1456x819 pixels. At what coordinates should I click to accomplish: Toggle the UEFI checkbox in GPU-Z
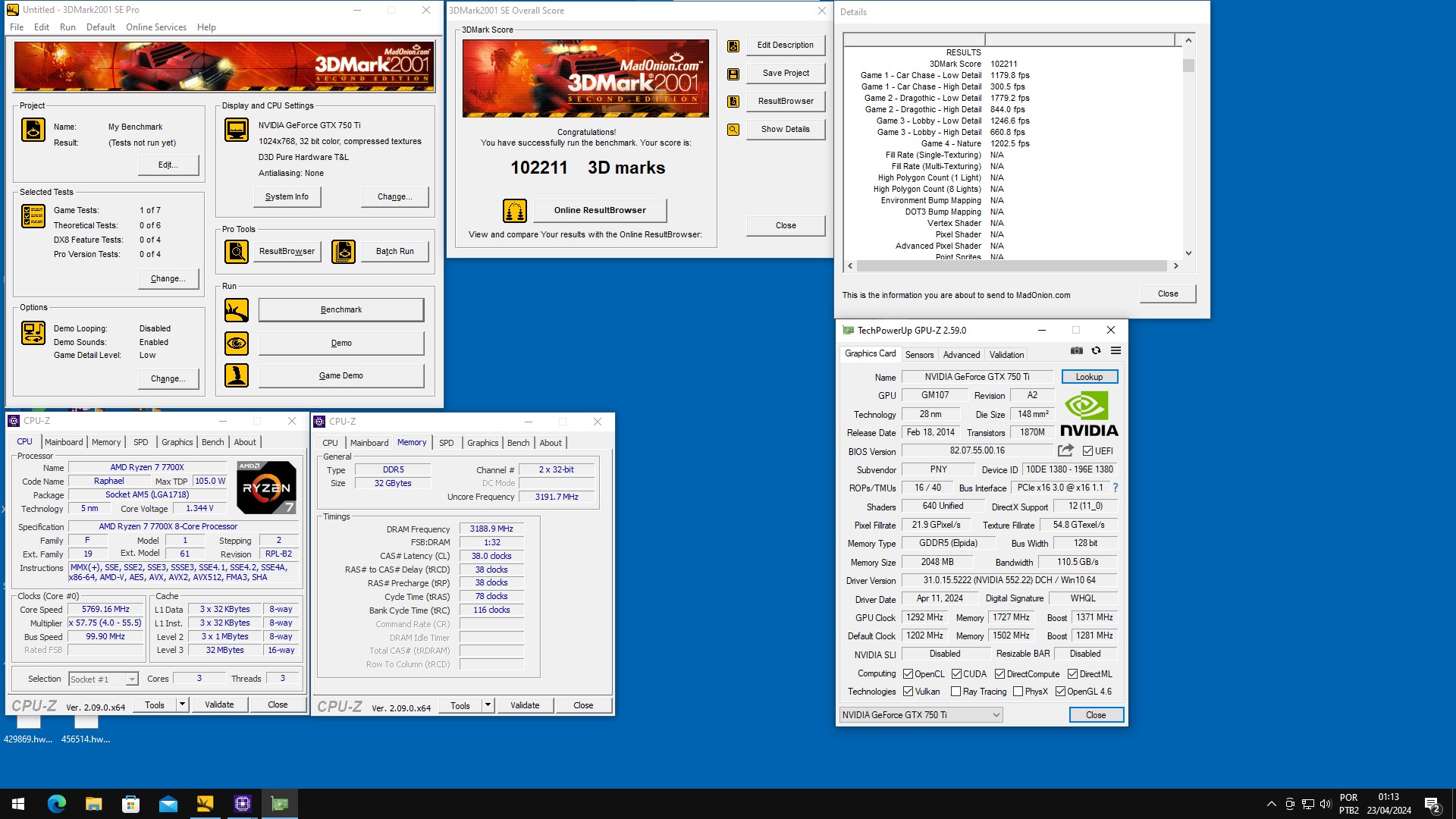pos(1087,451)
